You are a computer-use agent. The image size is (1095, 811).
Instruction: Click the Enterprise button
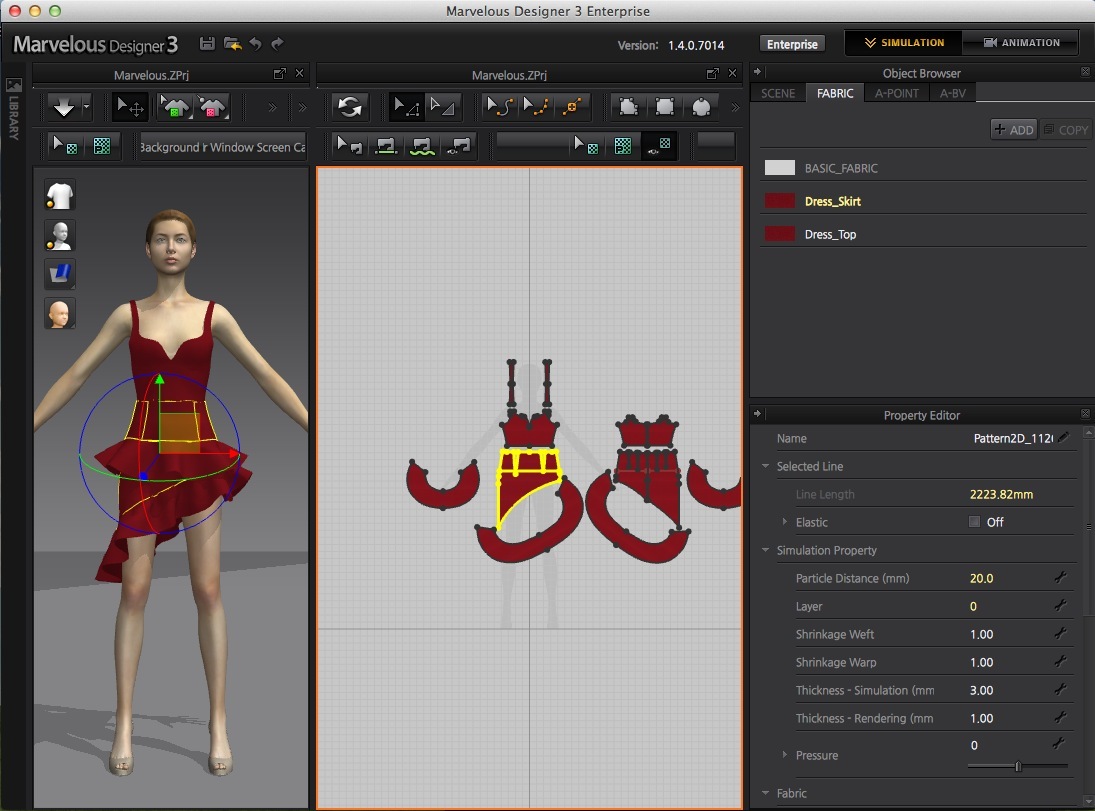coord(792,44)
